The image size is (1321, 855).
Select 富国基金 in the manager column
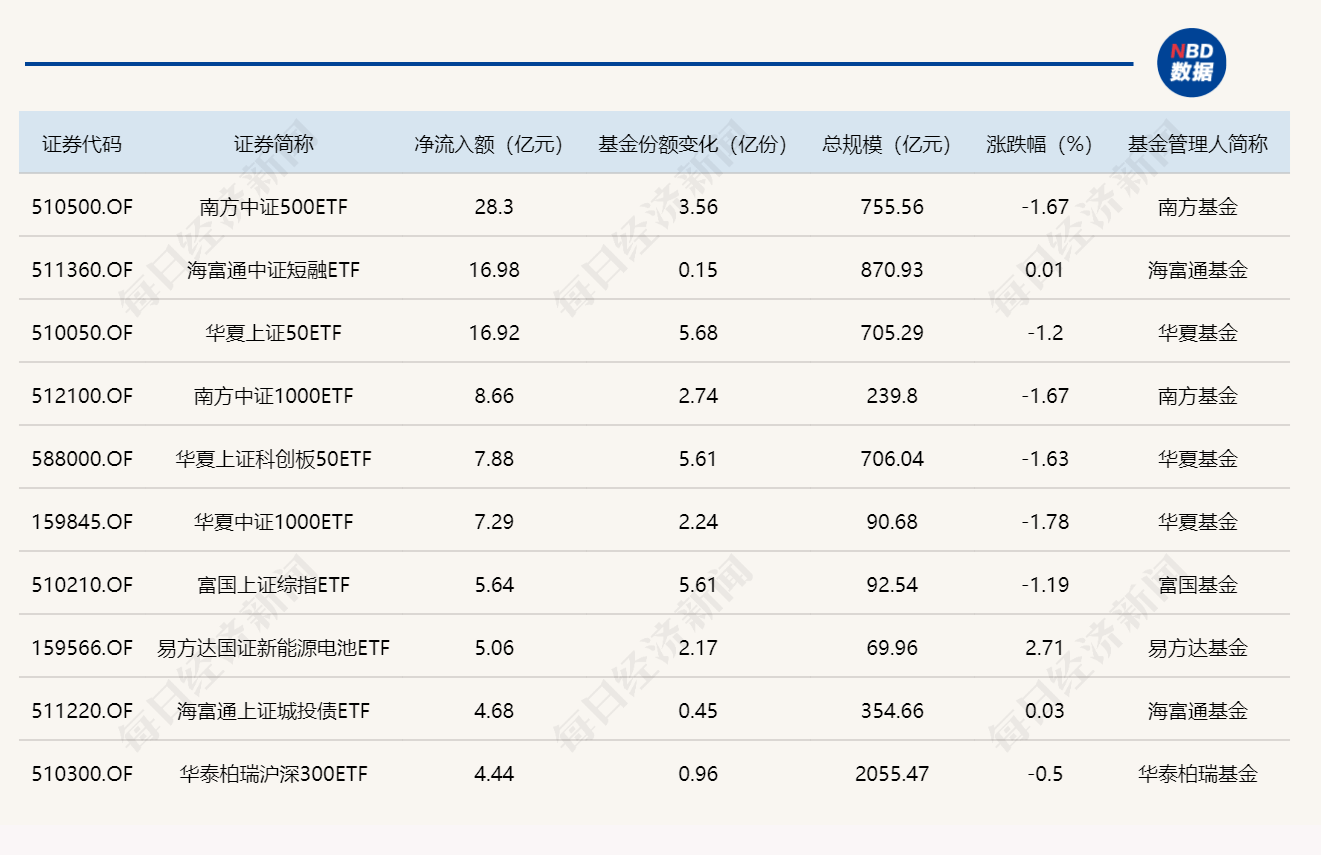click(1197, 585)
